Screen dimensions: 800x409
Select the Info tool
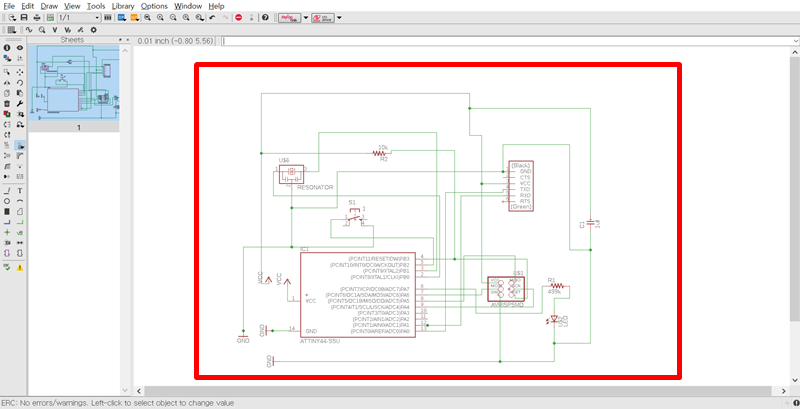pyautogui.click(x=7, y=47)
